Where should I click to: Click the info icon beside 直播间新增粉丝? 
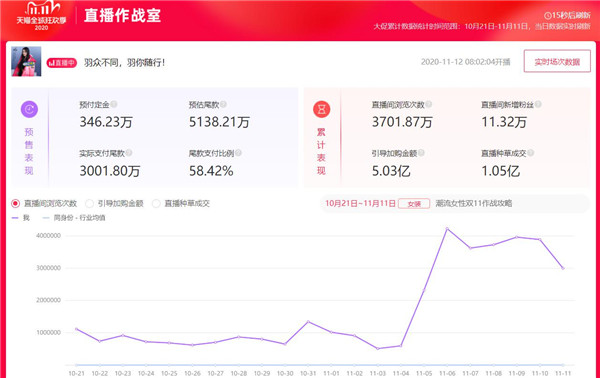[x=538, y=104]
